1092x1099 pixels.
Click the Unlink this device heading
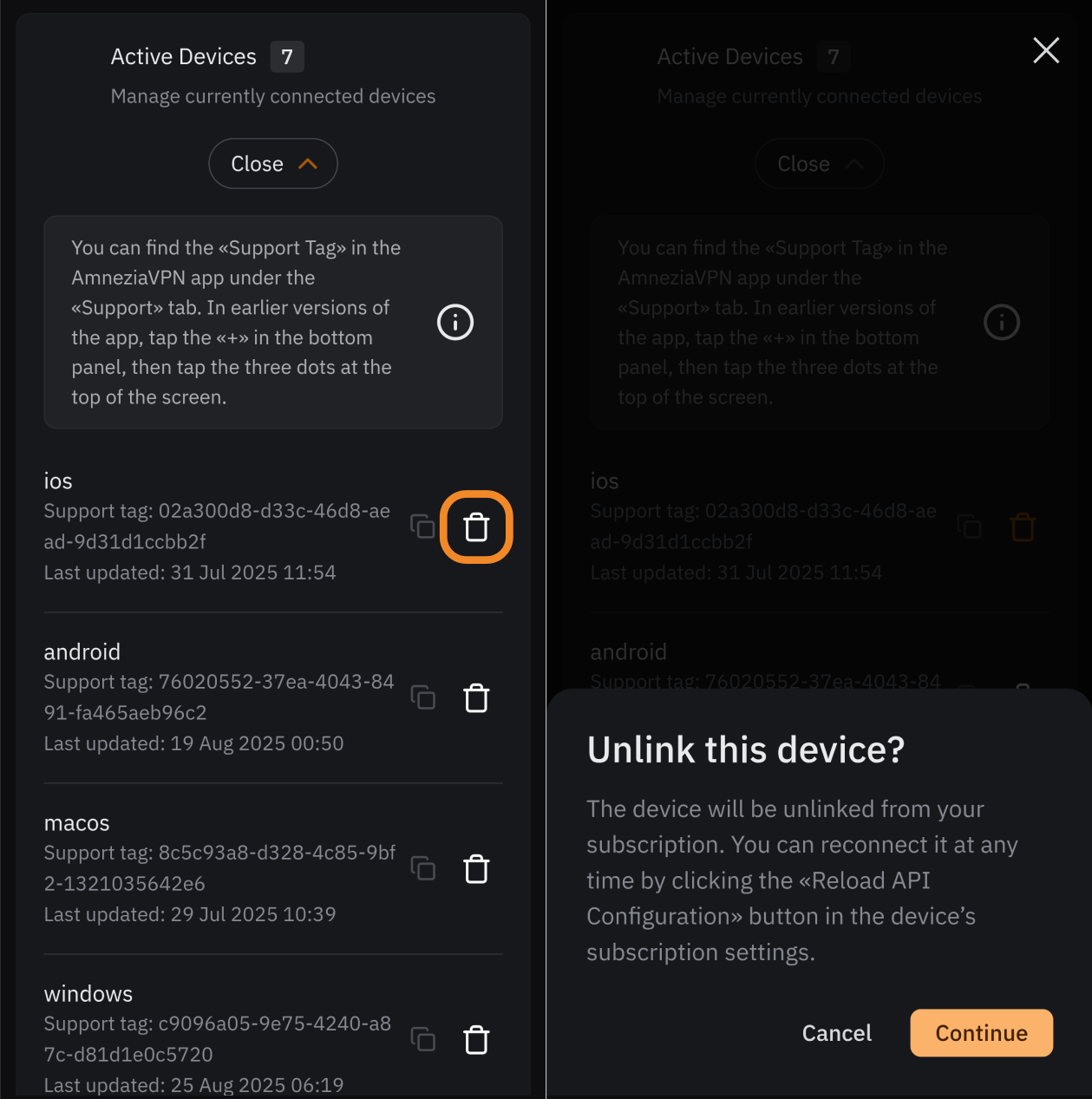(x=745, y=750)
